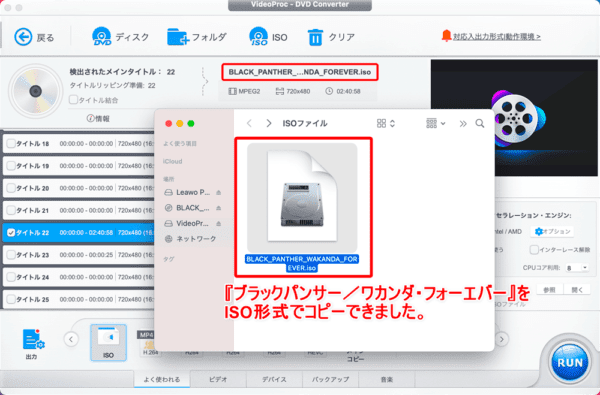Eject the Leawo P... volume
The image size is (600, 395).
click(218, 192)
